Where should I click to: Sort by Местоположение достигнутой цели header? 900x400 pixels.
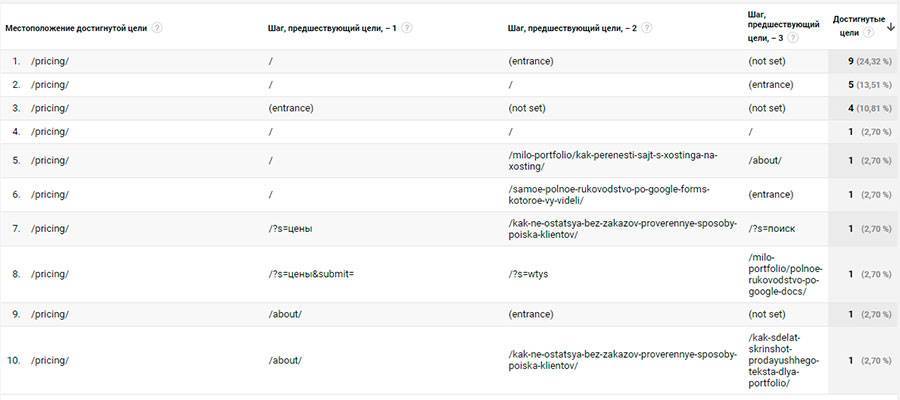tap(76, 28)
